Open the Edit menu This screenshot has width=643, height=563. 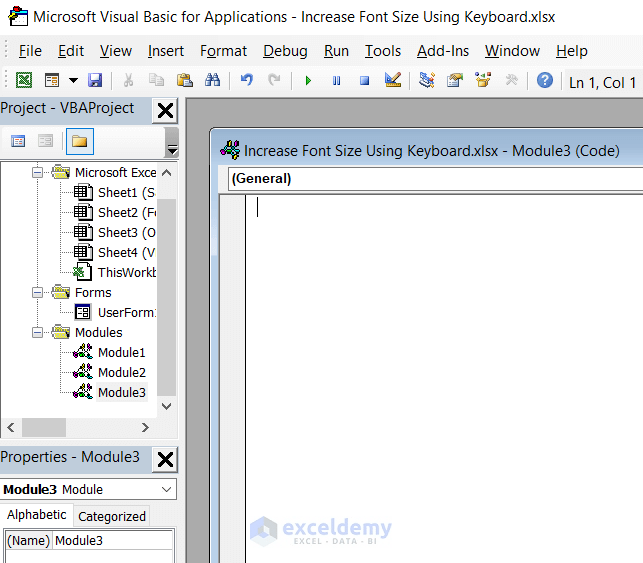coord(71,51)
